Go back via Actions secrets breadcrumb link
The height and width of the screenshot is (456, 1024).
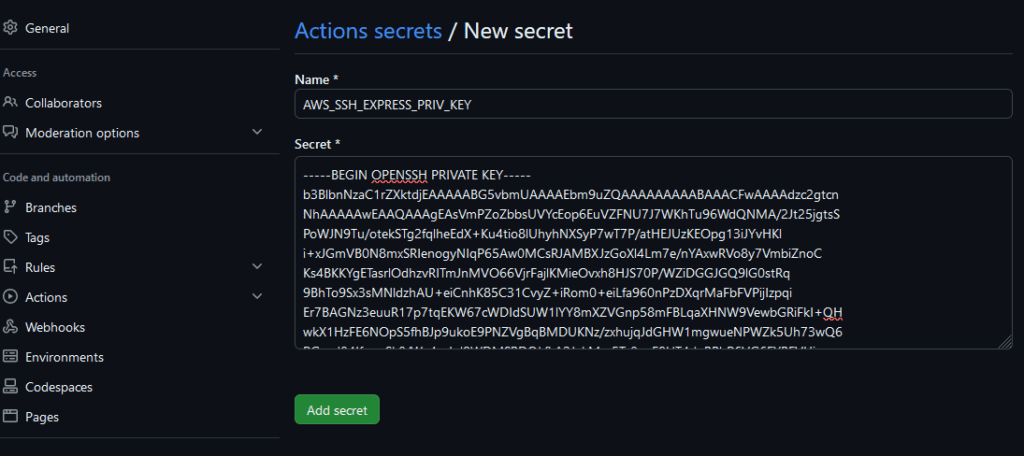[x=368, y=31]
